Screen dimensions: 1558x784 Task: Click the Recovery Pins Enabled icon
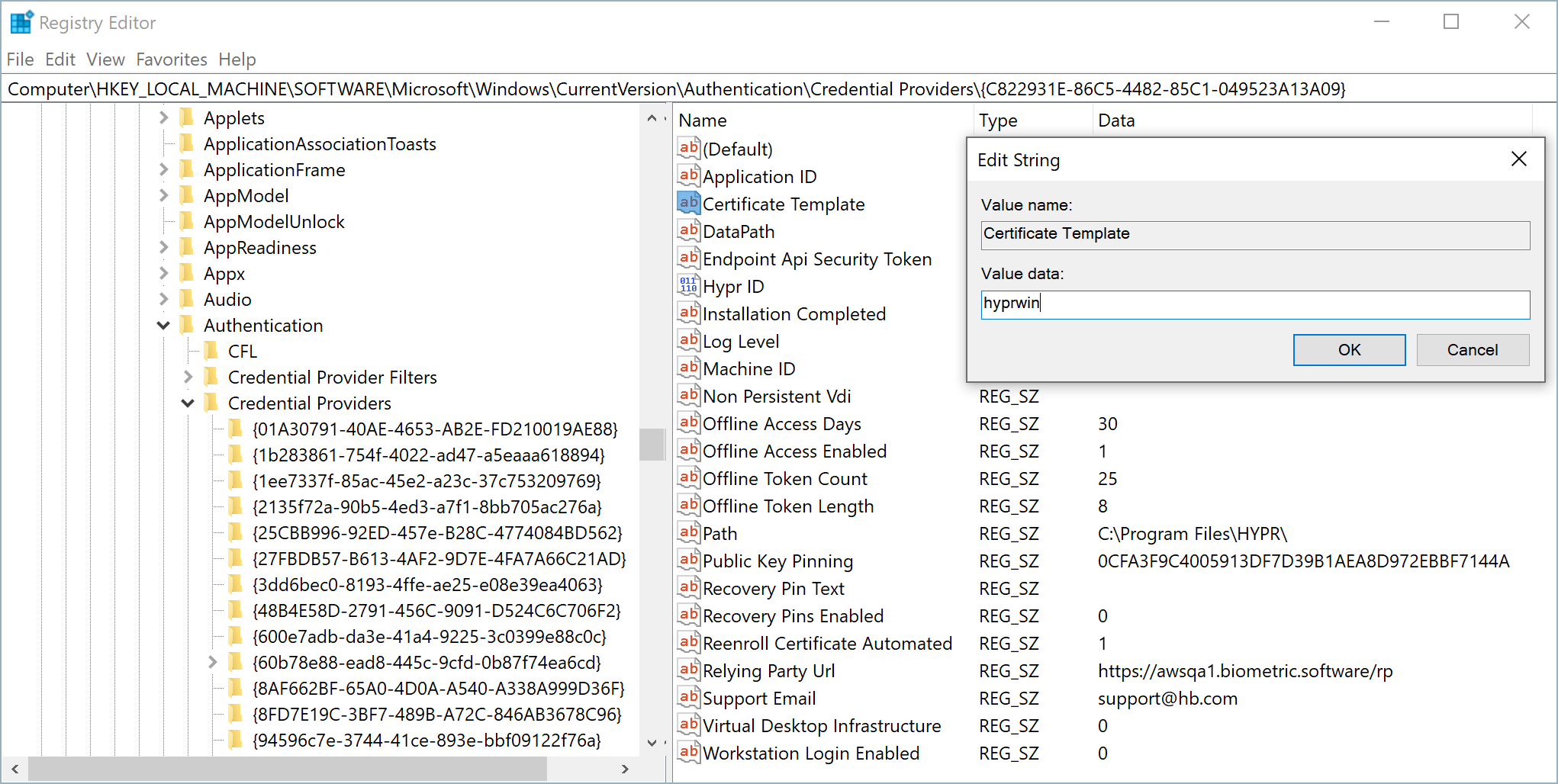click(688, 615)
